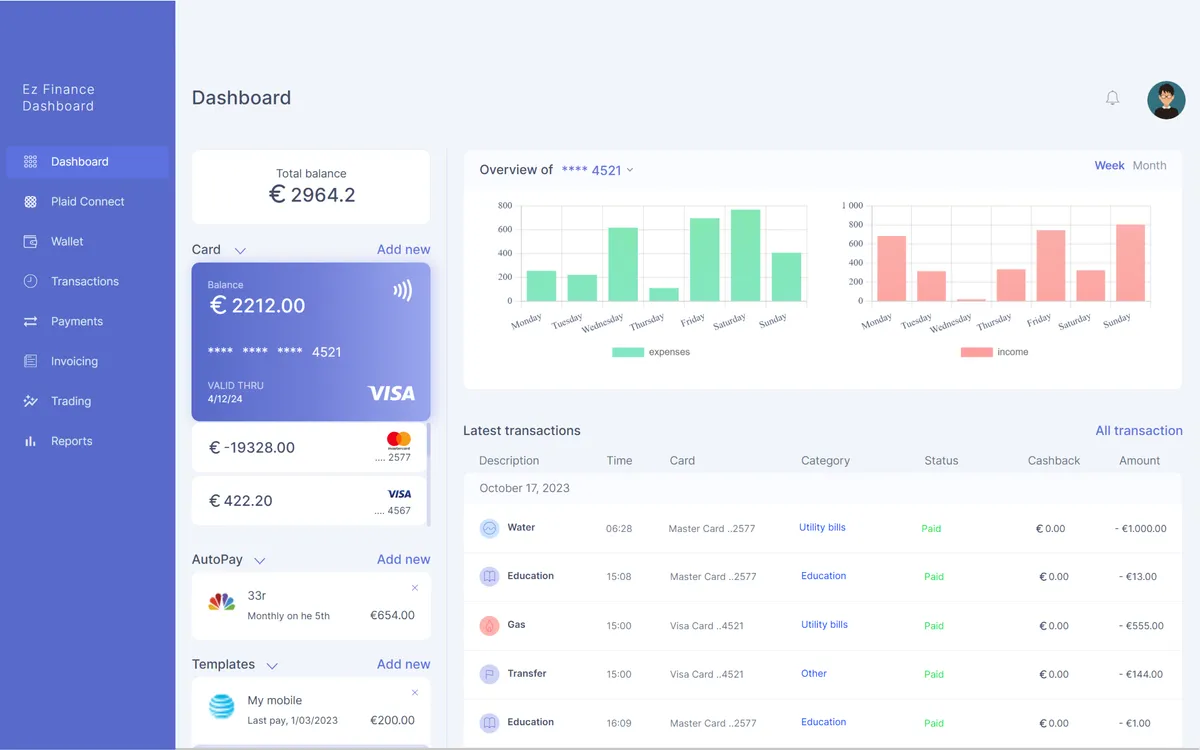Select the € -19328.00 Mastercard
Viewport: 1200px width, 750px height.
pyautogui.click(x=309, y=447)
